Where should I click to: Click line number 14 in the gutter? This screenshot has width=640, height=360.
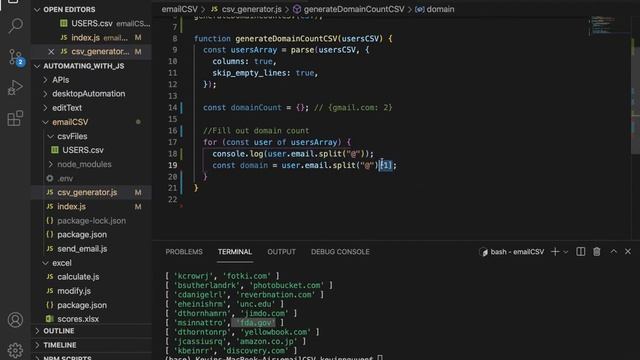point(173,108)
